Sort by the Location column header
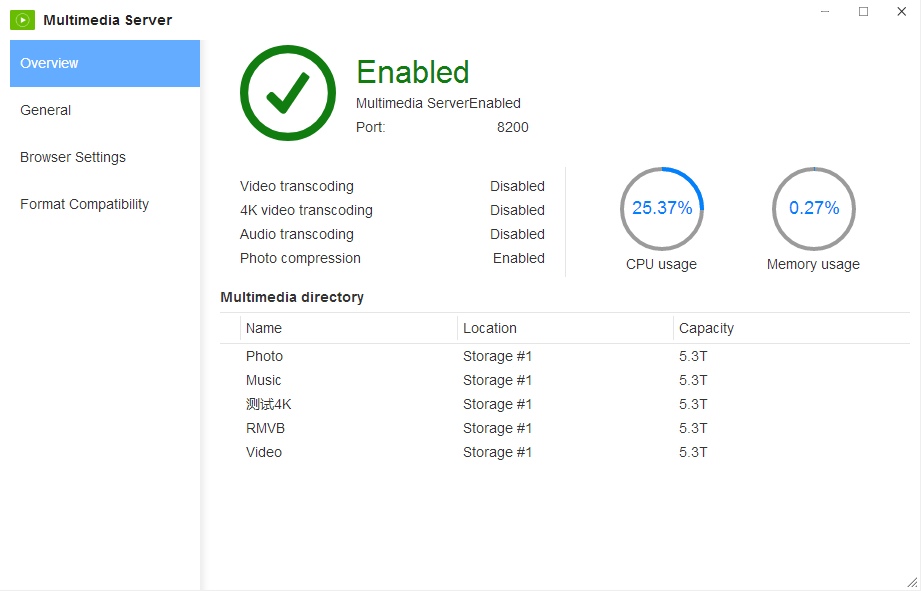921x591 pixels. pos(490,328)
